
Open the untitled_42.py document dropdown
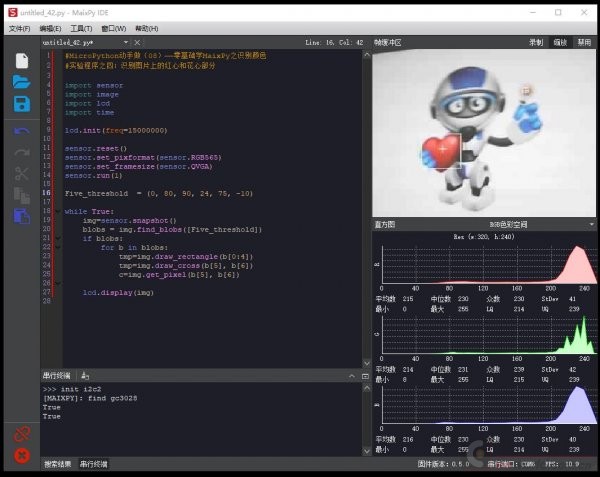point(126,42)
